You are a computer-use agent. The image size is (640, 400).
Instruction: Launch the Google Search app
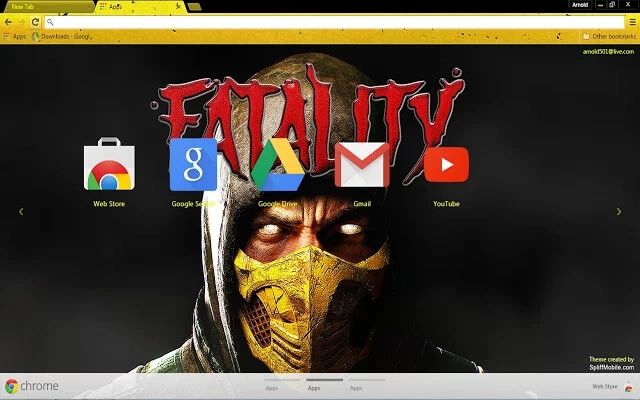tap(193, 164)
